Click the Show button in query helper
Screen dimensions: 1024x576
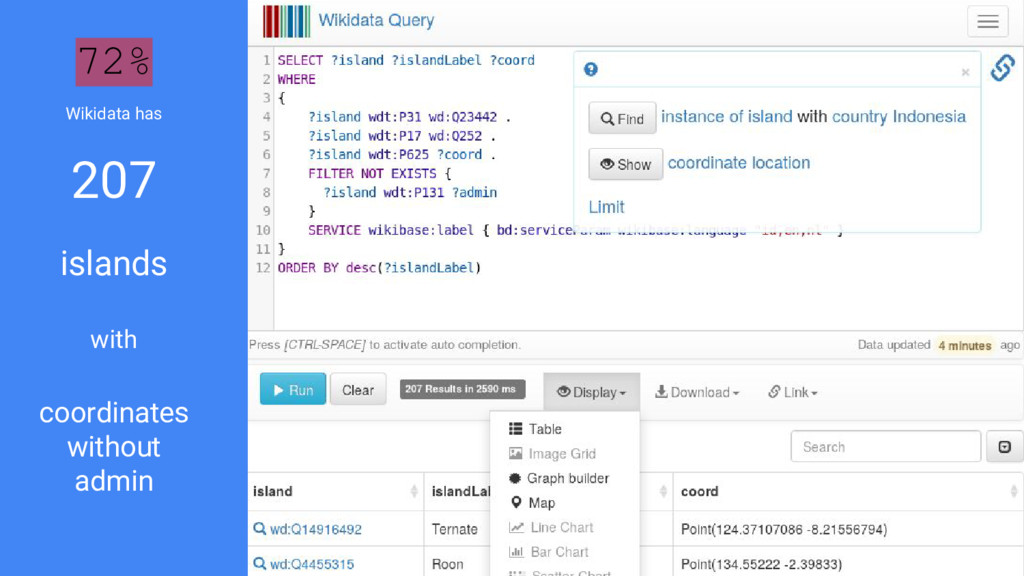point(625,164)
